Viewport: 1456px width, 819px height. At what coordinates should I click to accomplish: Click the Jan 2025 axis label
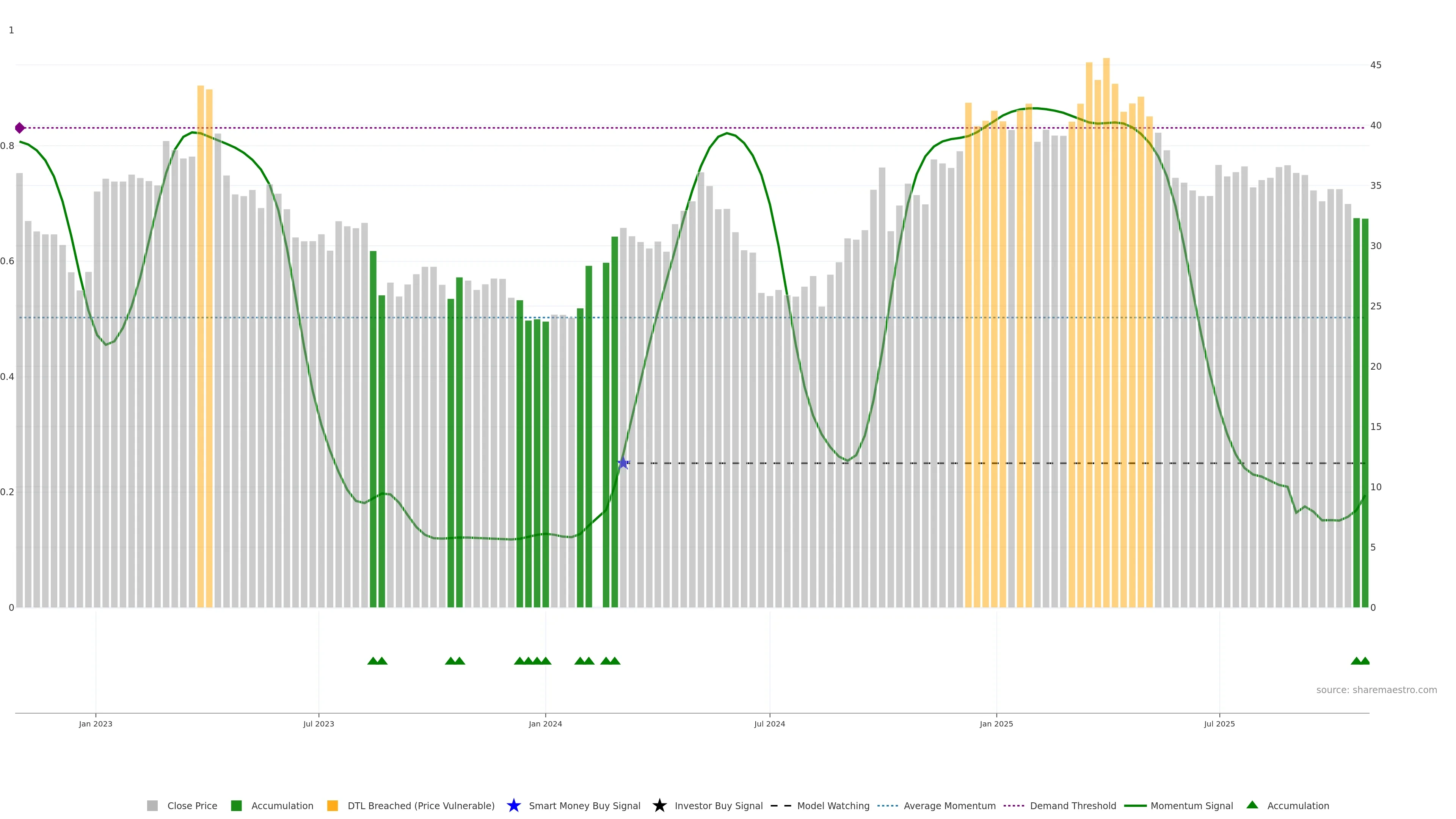996,723
